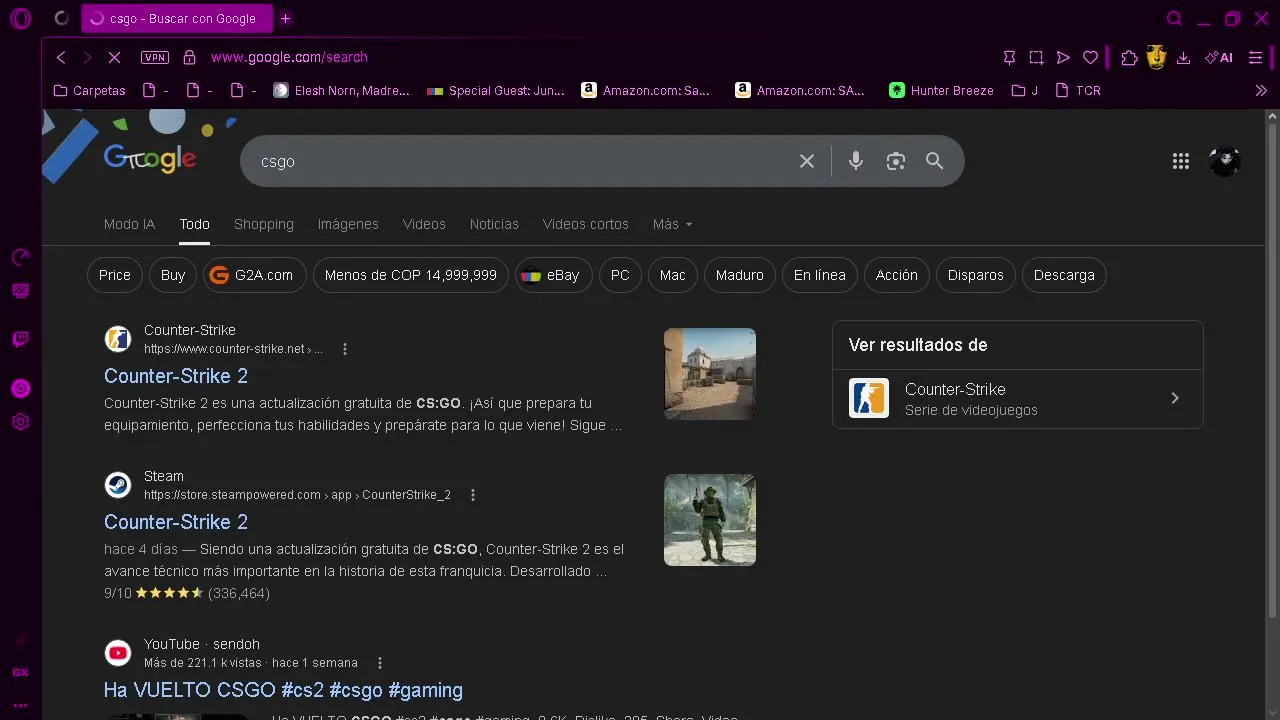Open easy setup sliders icon
This screenshot has width=1280, height=720.
click(x=1255, y=57)
